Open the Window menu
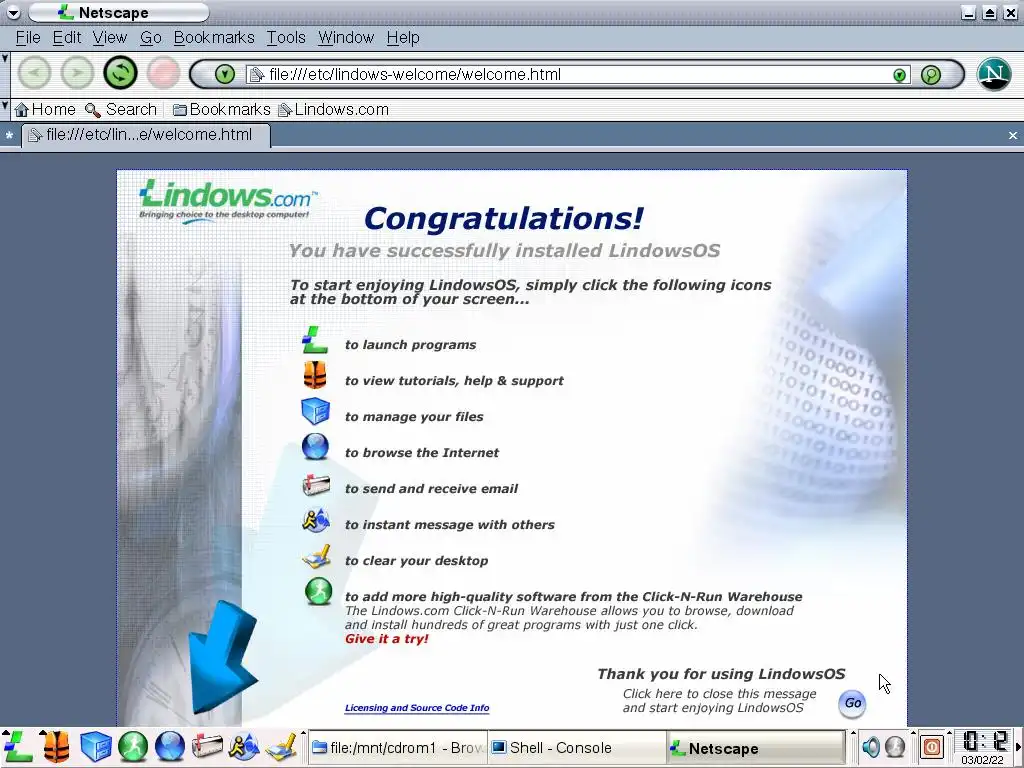 (345, 38)
